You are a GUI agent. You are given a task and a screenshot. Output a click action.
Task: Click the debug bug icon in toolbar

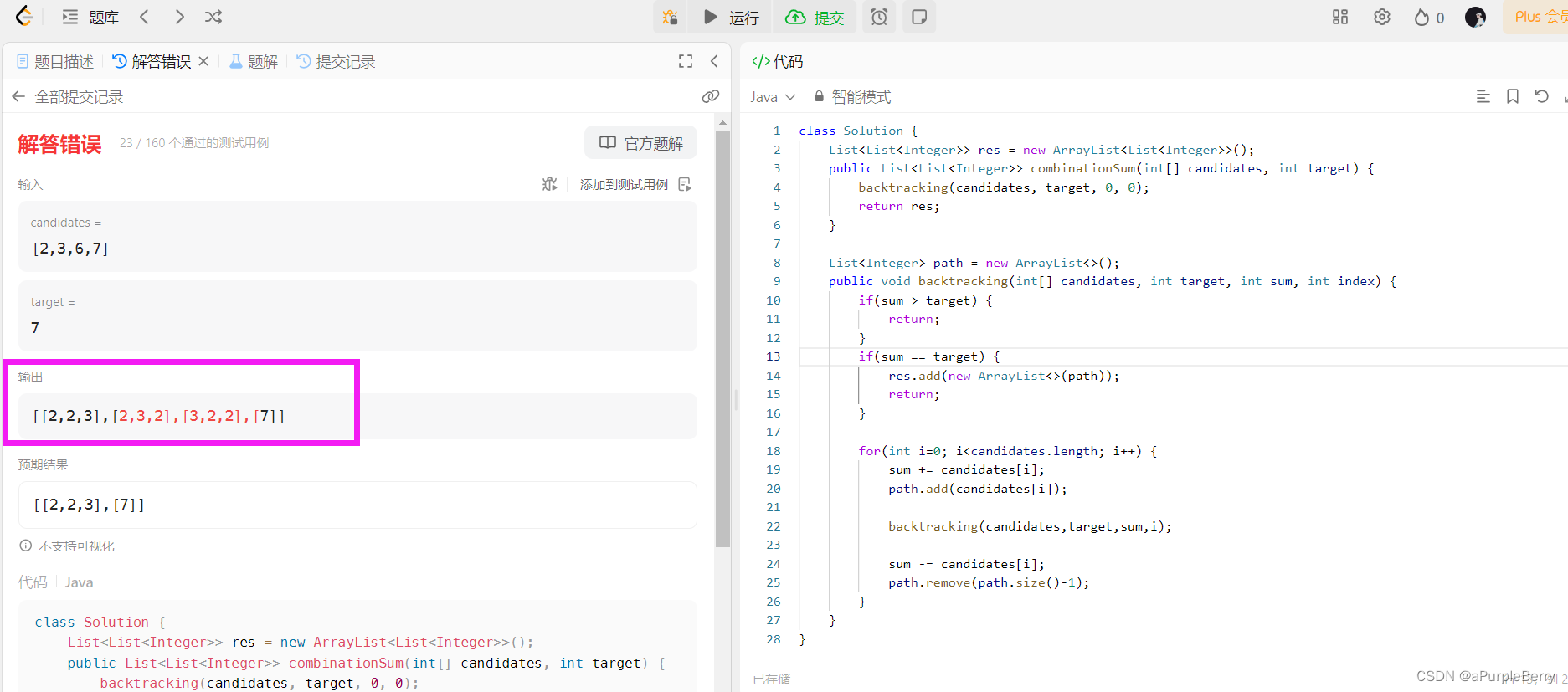[x=670, y=17]
